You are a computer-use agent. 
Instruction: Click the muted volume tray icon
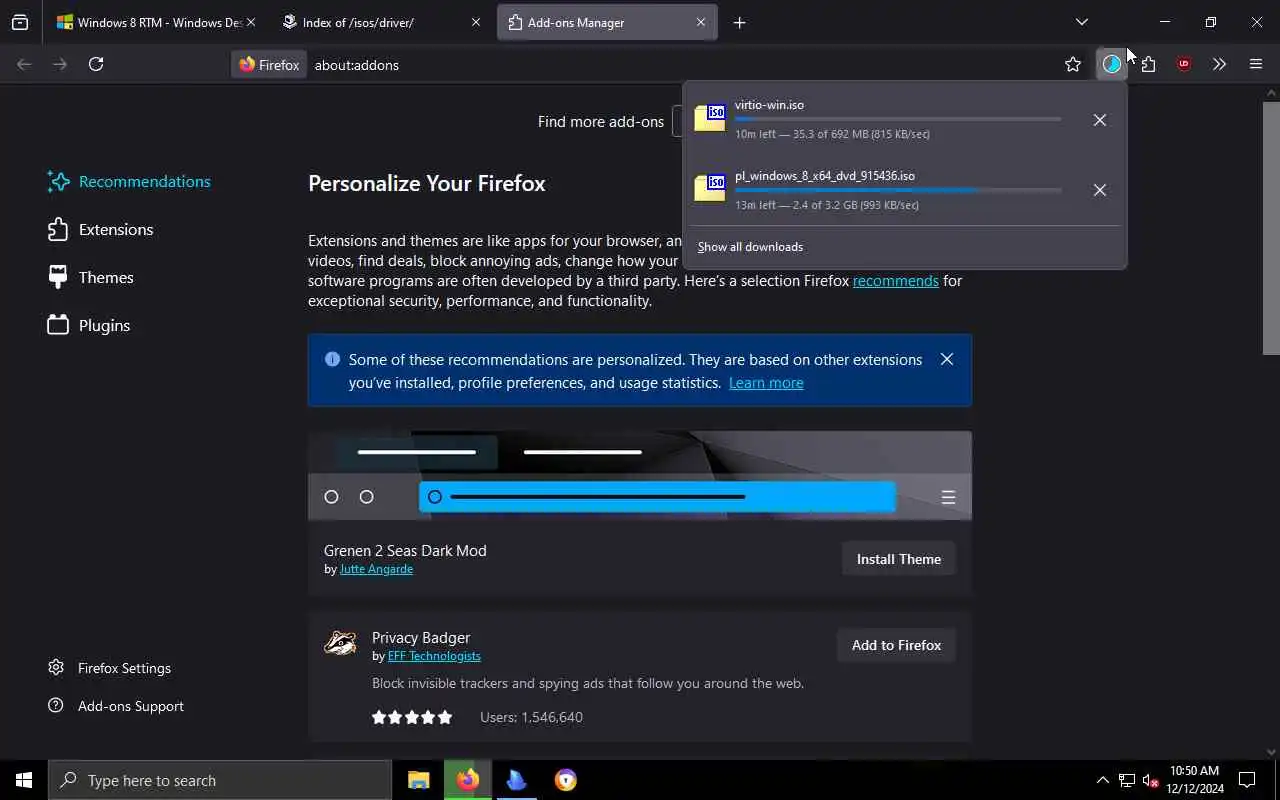pos(1150,780)
